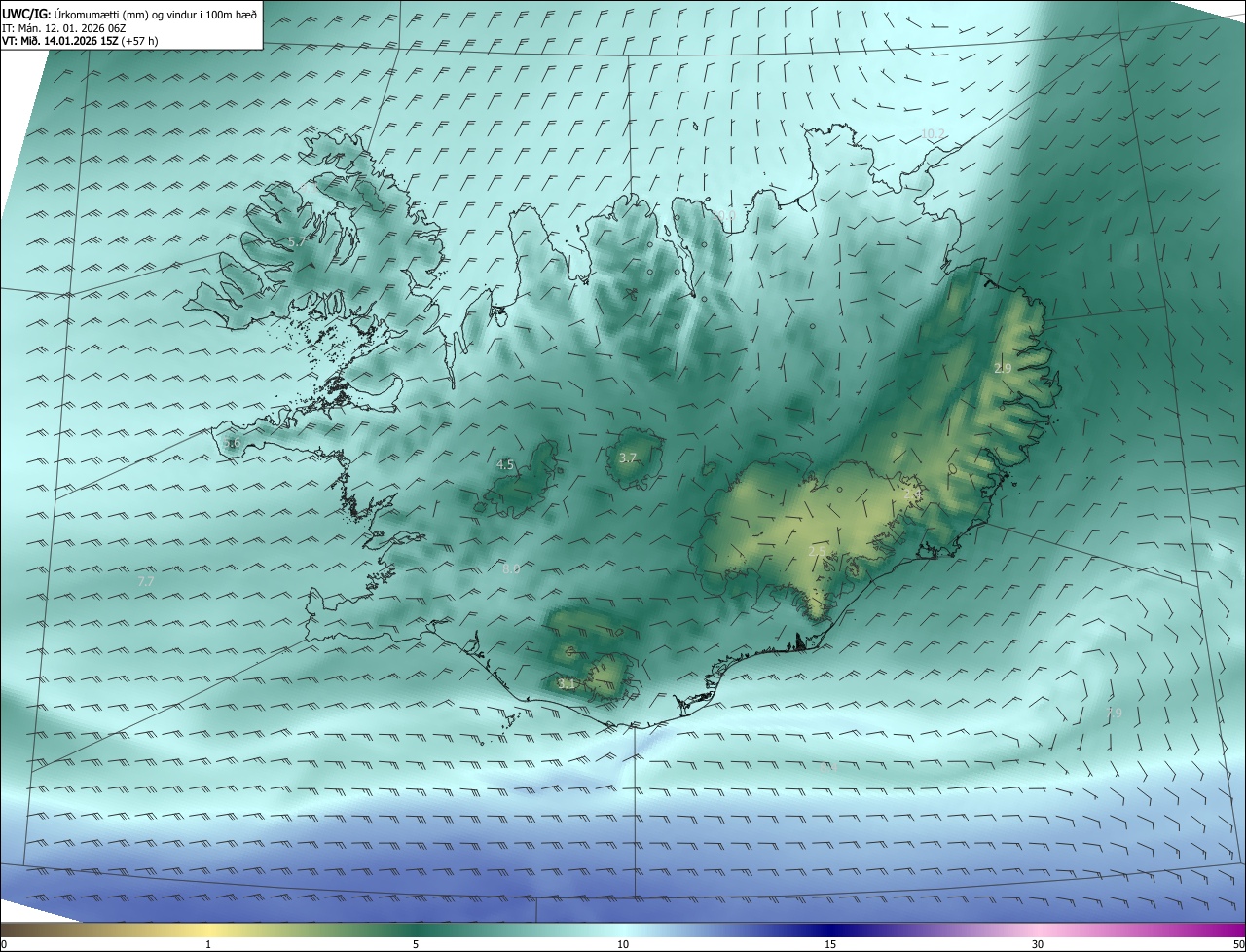
Task: Click the 2.5 value on the large glacier
Action: click(x=817, y=551)
